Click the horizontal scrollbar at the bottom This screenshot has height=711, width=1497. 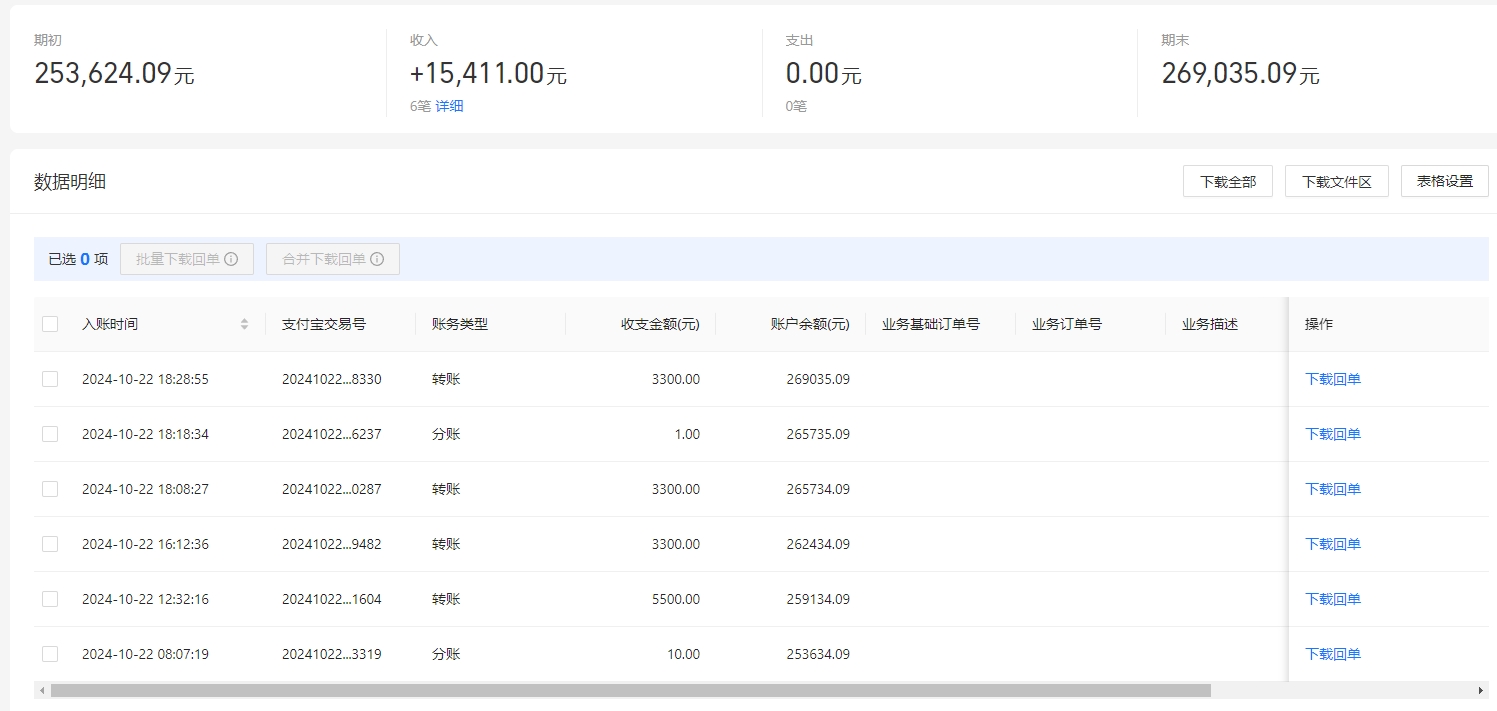click(620, 690)
